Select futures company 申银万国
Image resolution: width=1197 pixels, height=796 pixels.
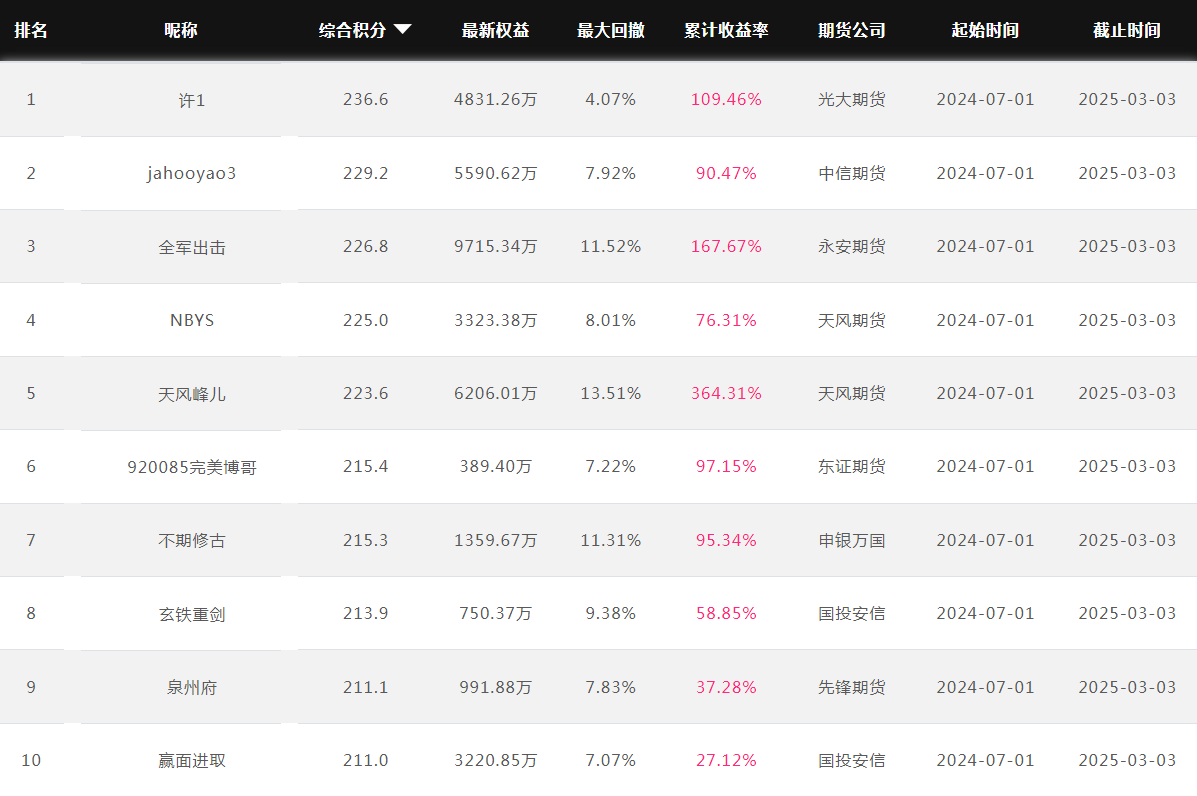click(852, 540)
